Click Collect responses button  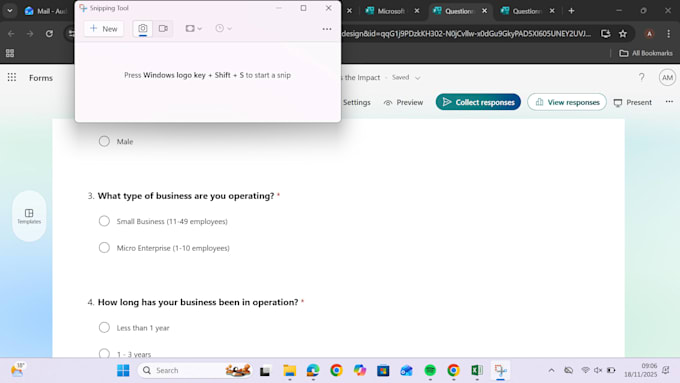478,102
